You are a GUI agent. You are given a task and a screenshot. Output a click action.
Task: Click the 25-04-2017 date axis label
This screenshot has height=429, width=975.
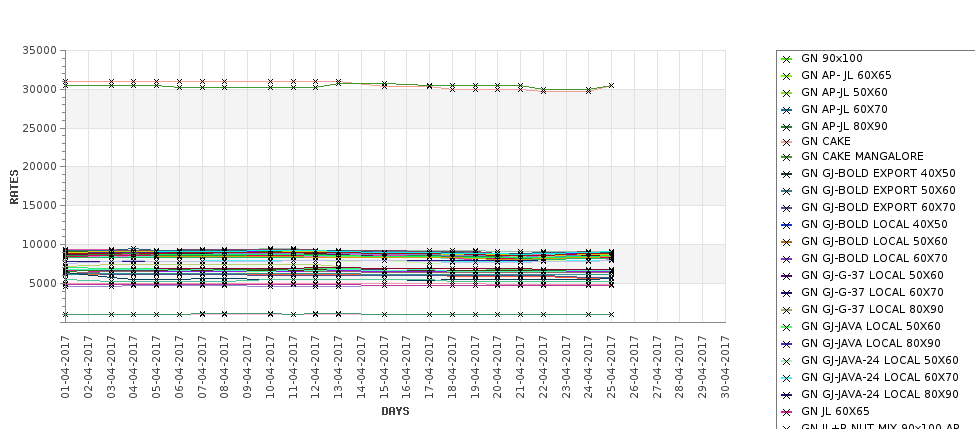[x=612, y=367]
